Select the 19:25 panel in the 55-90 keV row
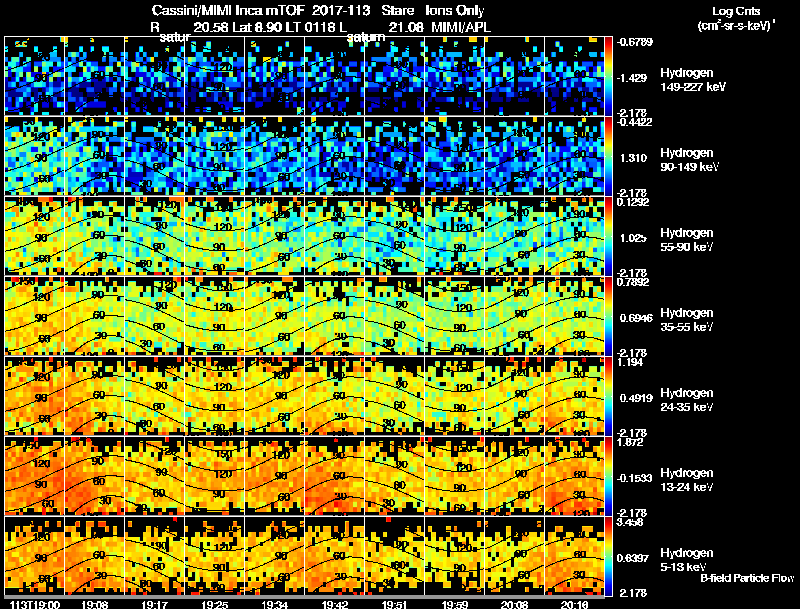The width and height of the screenshot is (800, 609). click(215, 236)
